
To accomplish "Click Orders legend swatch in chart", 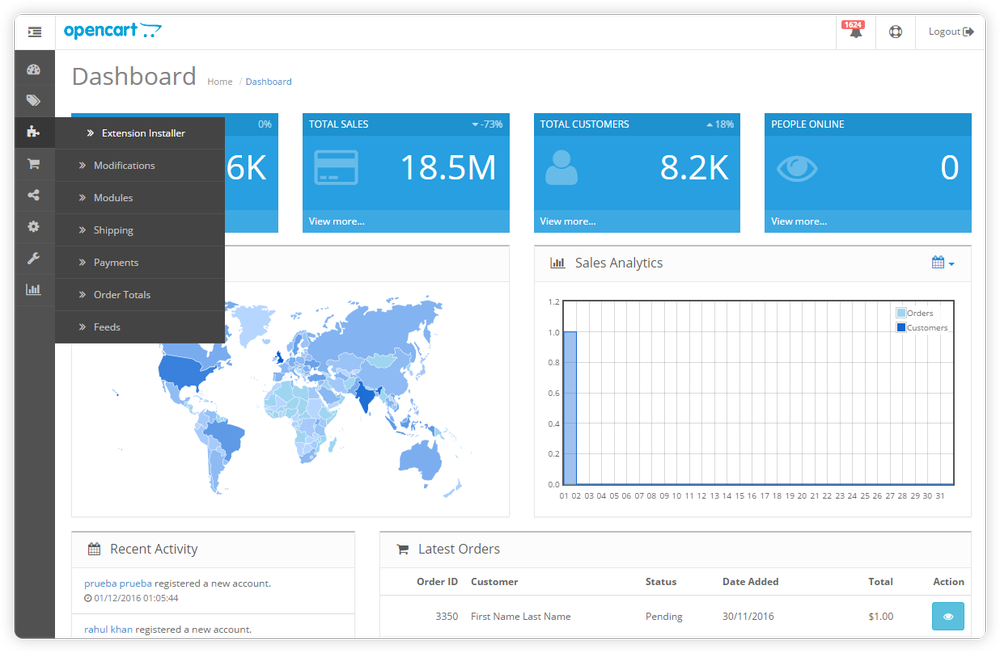I will pyautogui.click(x=901, y=312).
